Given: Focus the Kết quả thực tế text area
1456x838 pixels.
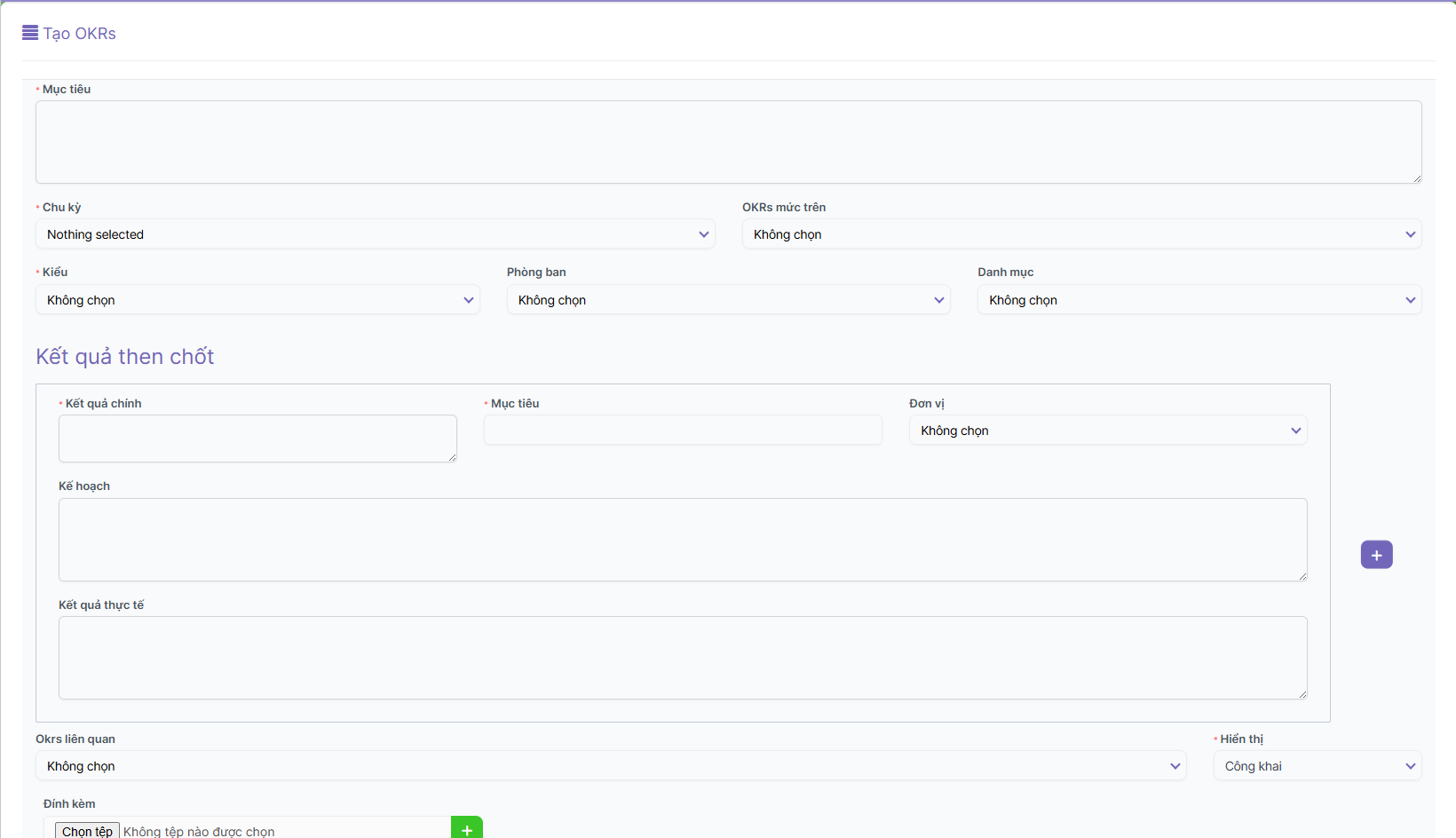Looking at the screenshot, I should point(682,658).
